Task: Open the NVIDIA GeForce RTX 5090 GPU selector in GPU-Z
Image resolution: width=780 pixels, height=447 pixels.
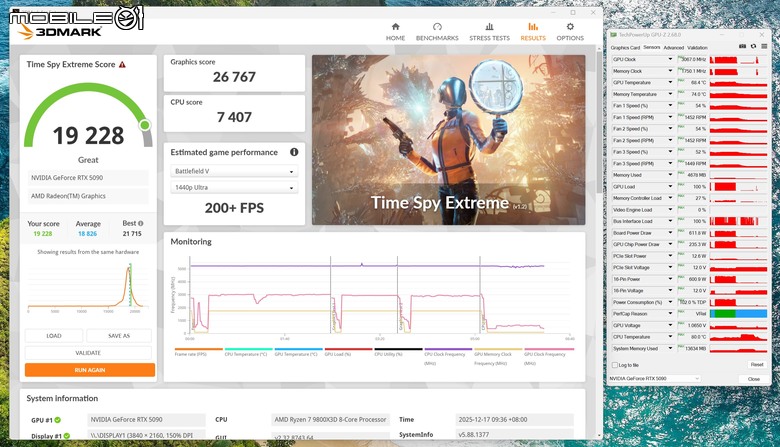Action: tap(654, 378)
